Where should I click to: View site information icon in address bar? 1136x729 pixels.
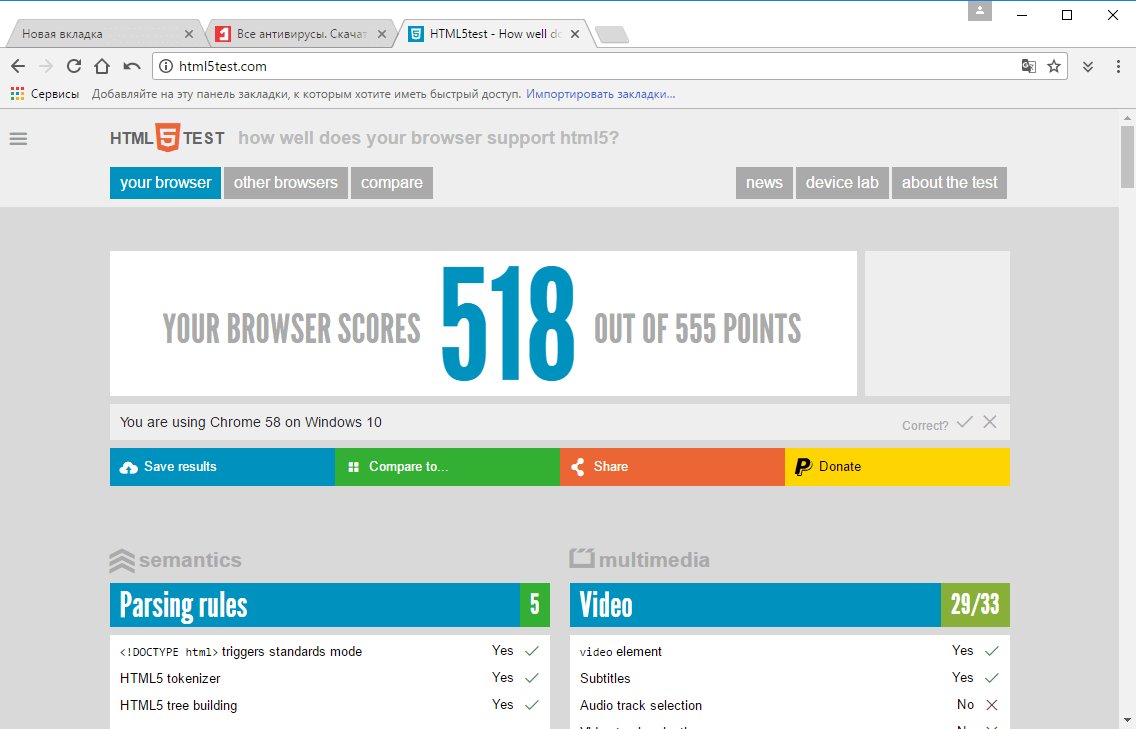166,67
